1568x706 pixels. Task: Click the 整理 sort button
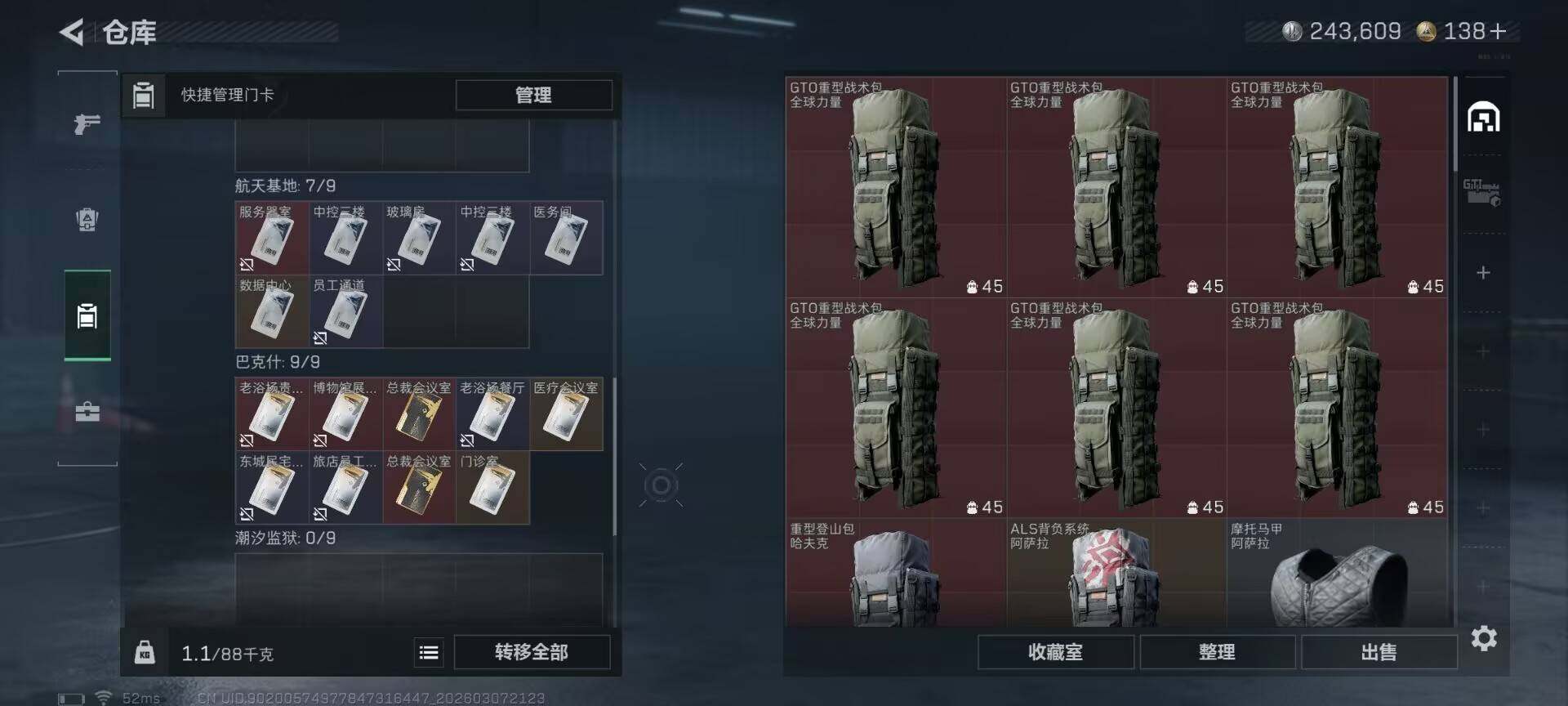(1217, 652)
